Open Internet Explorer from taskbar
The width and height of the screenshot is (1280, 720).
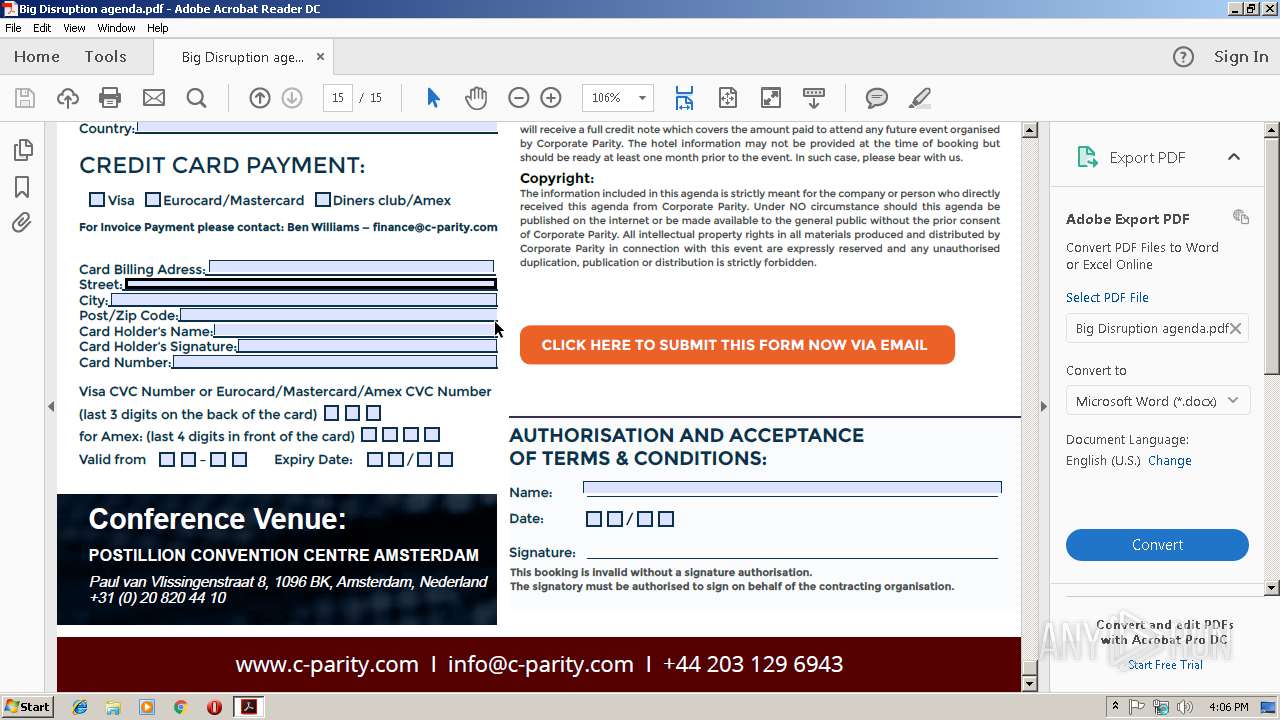point(80,707)
